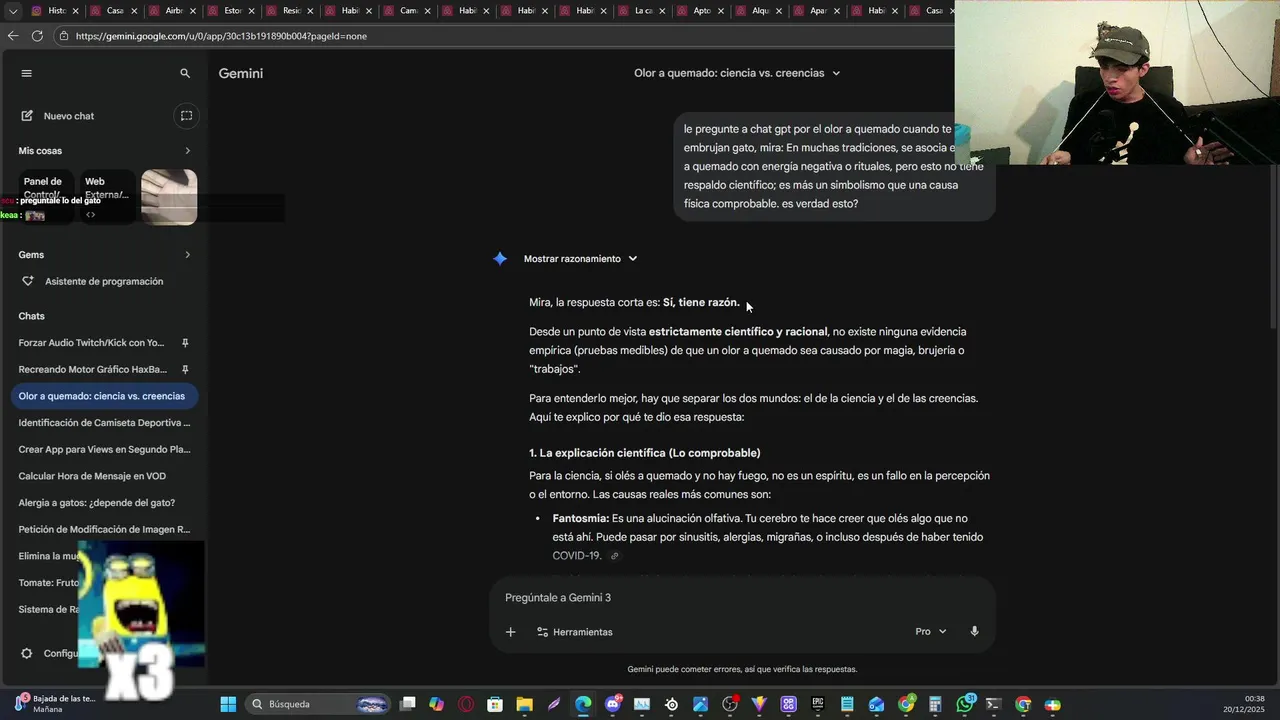Expand Mostrar razonamiento chevron
Screen dimensions: 1280x720
click(632, 259)
